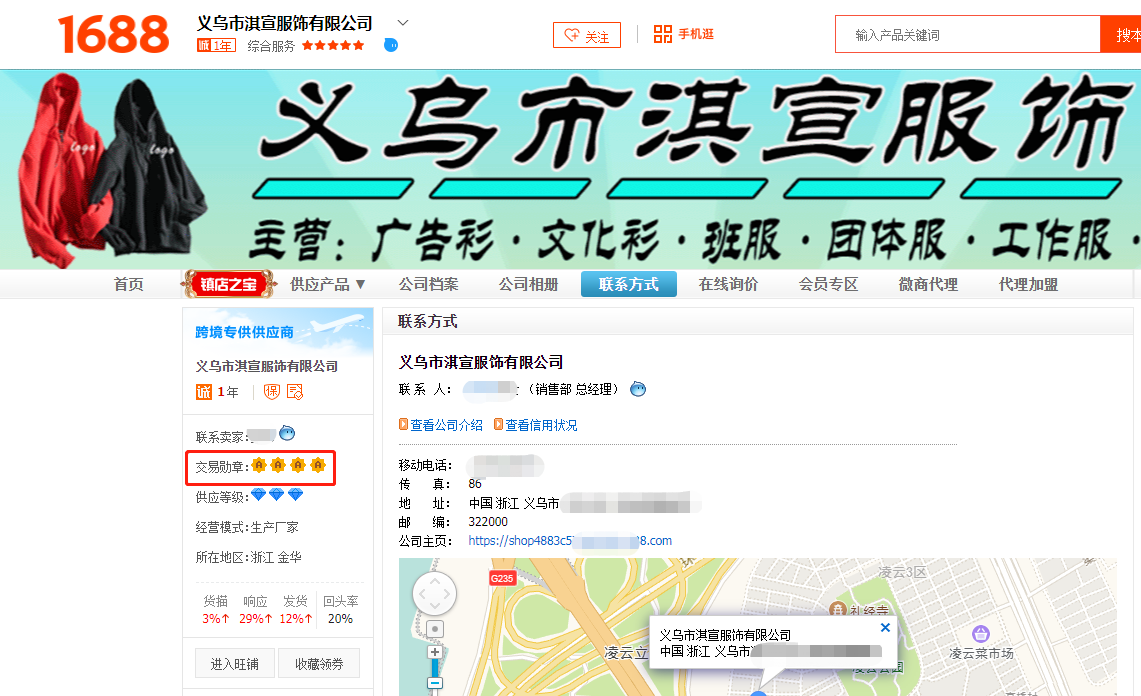Select 联系方式 tab
The image size is (1141, 696).
[x=629, y=284]
